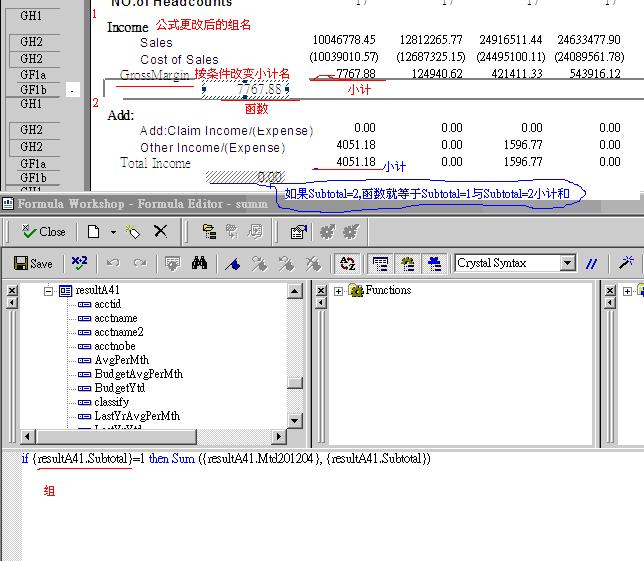The image size is (644, 561).
Task: Open the Crystal Syntax dropdown
Action: click(x=567, y=264)
